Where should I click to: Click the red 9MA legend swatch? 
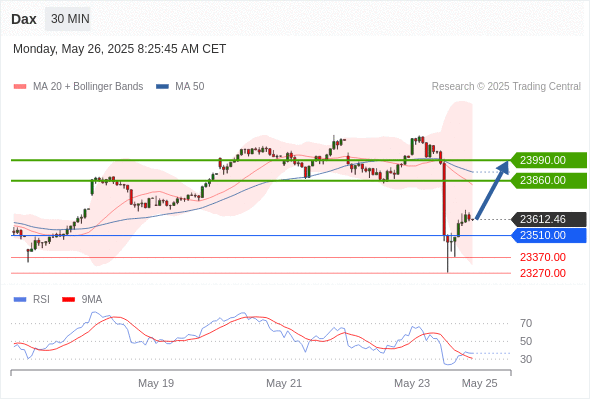click(68, 300)
